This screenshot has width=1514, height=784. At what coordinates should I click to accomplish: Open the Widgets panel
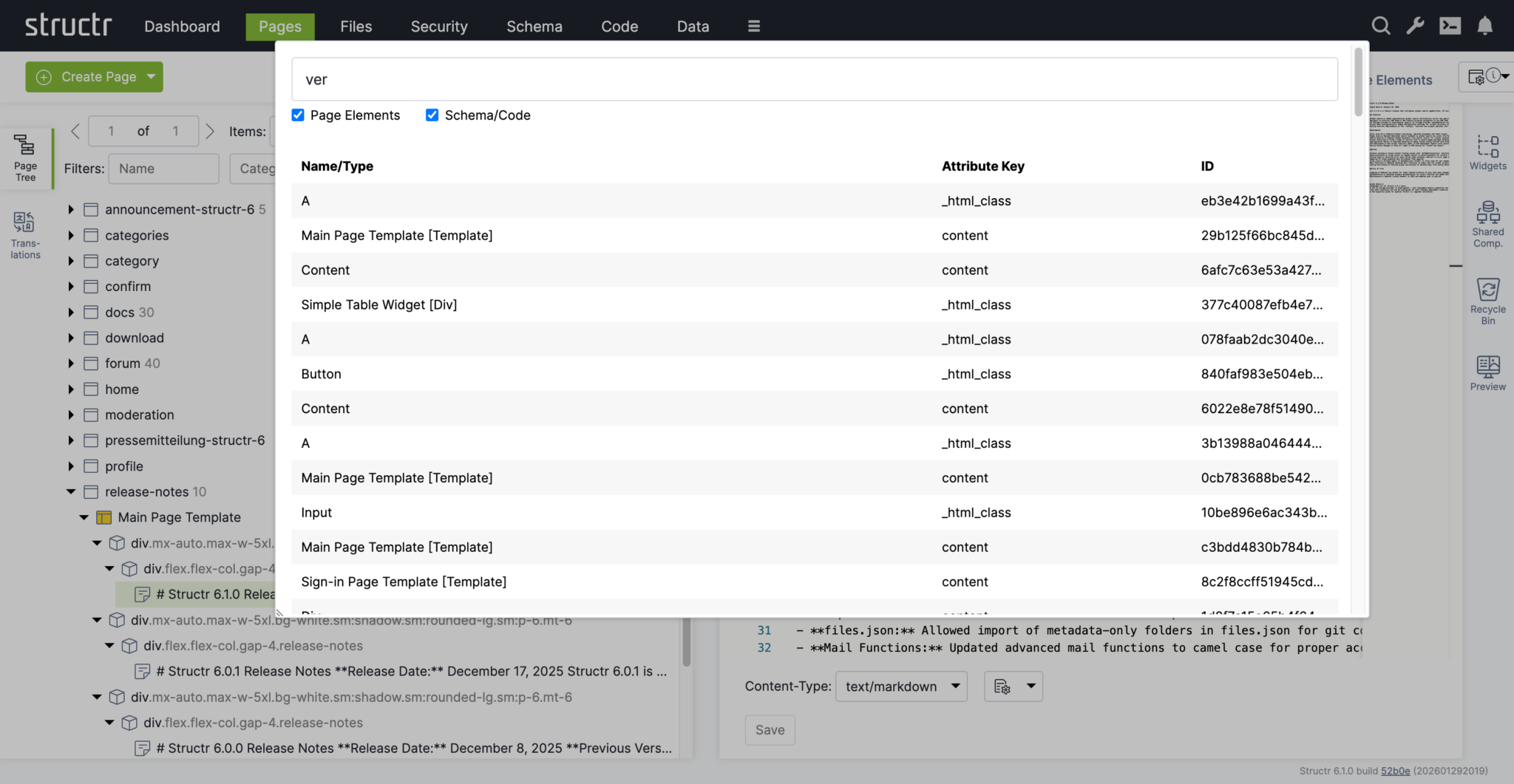coord(1487,152)
